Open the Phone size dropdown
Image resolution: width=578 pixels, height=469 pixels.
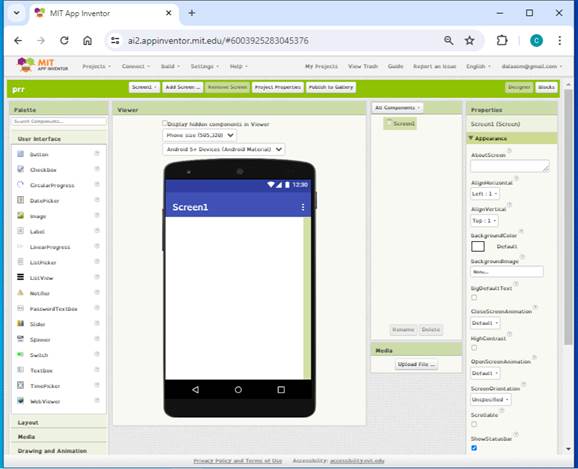pos(199,135)
